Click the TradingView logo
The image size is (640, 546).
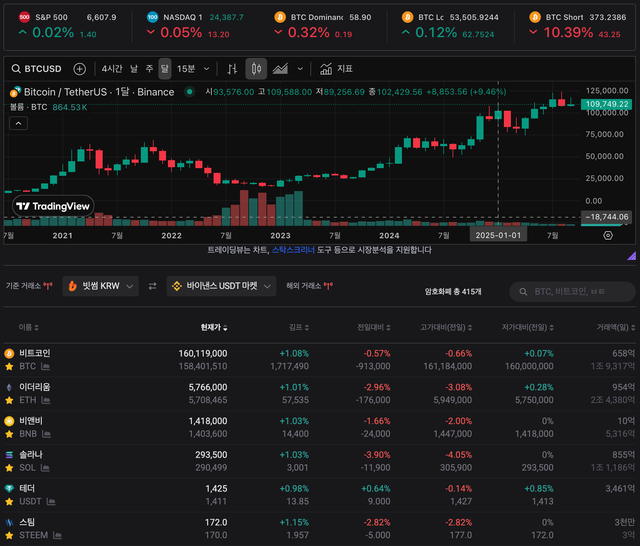[52, 206]
